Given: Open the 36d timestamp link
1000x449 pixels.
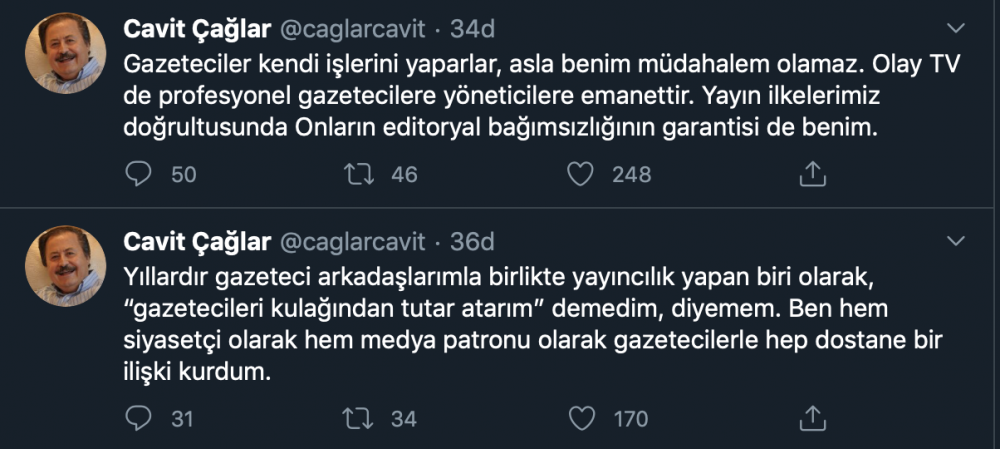Looking at the screenshot, I should pos(473,242).
